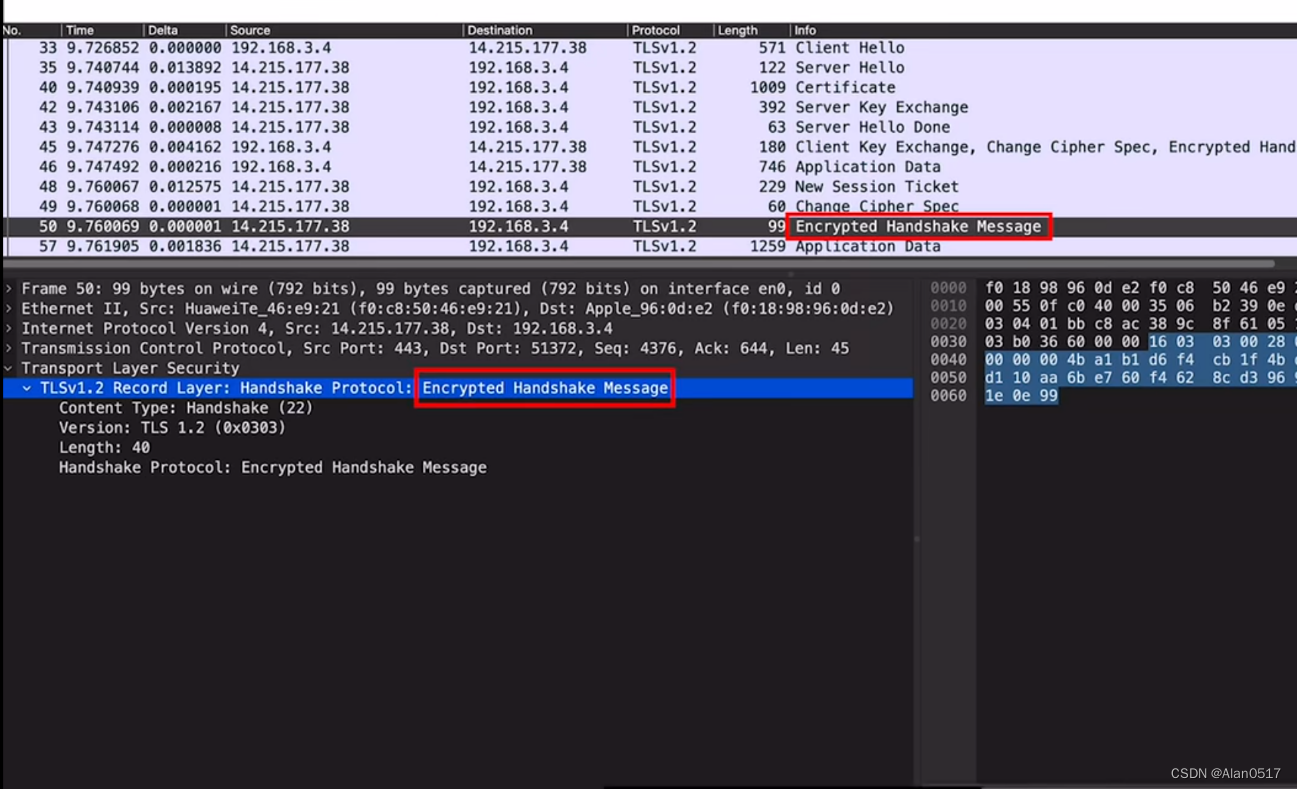Click hex bytes 1e 0e 99 at offset 0060
1297x789 pixels.
coord(1021,396)
